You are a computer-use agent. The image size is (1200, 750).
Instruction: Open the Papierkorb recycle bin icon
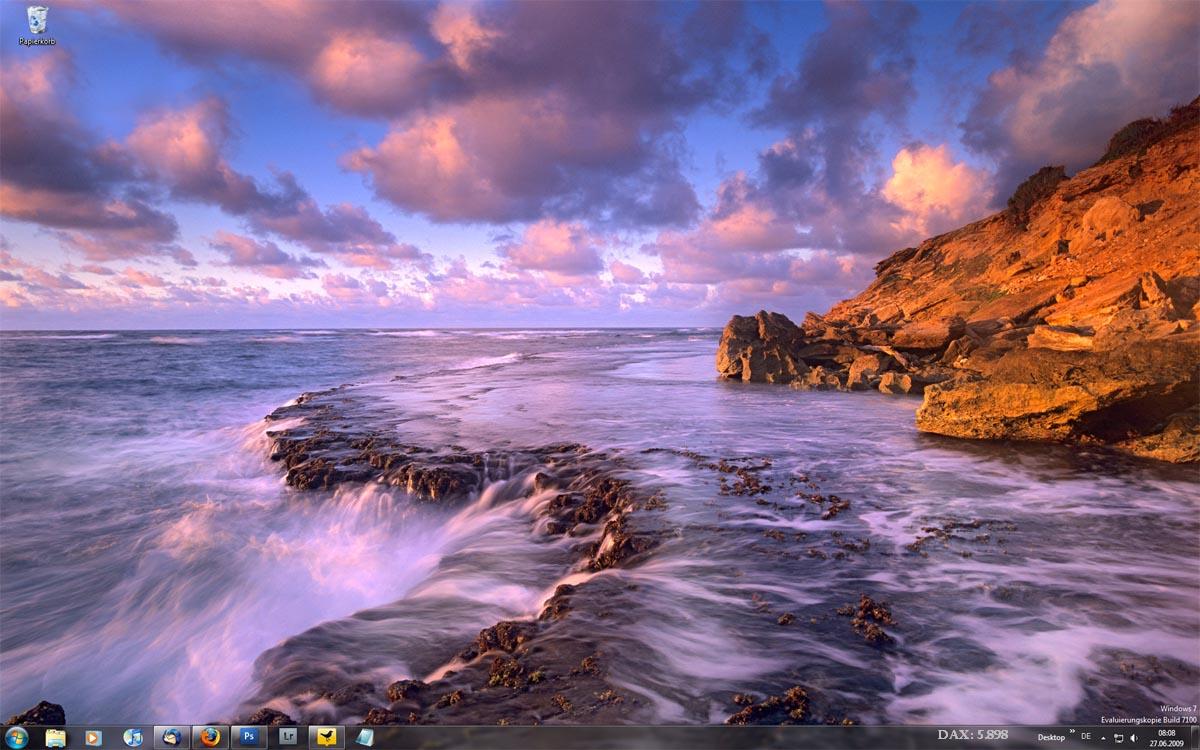37,24
